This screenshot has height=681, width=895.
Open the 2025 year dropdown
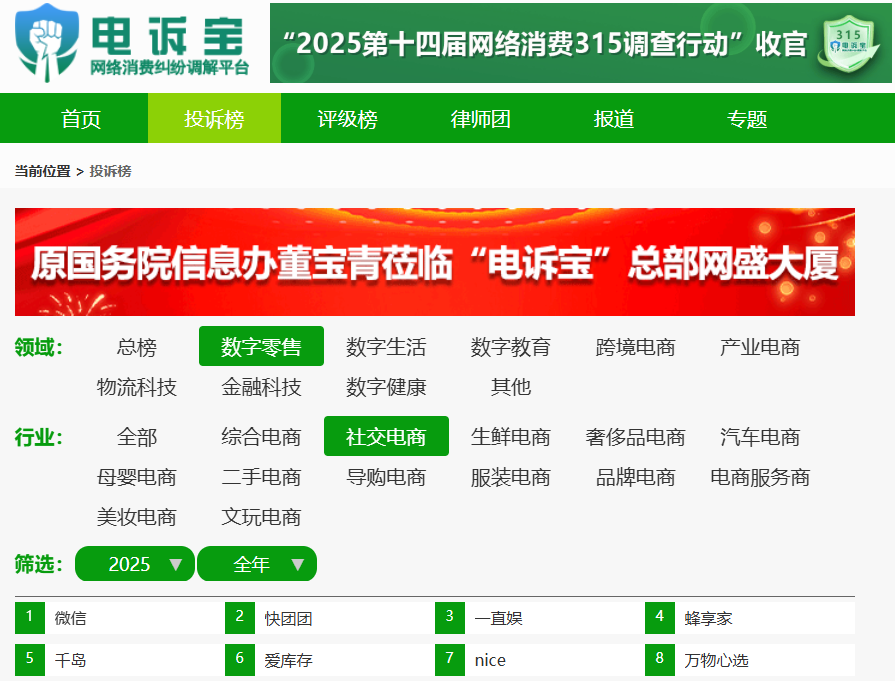(135, 564)
